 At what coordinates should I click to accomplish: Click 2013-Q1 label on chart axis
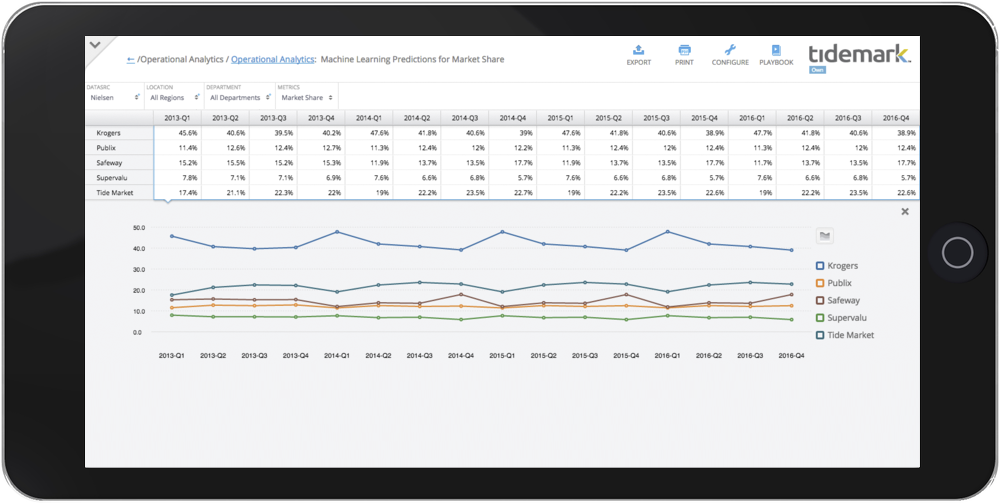click(172, 356)
